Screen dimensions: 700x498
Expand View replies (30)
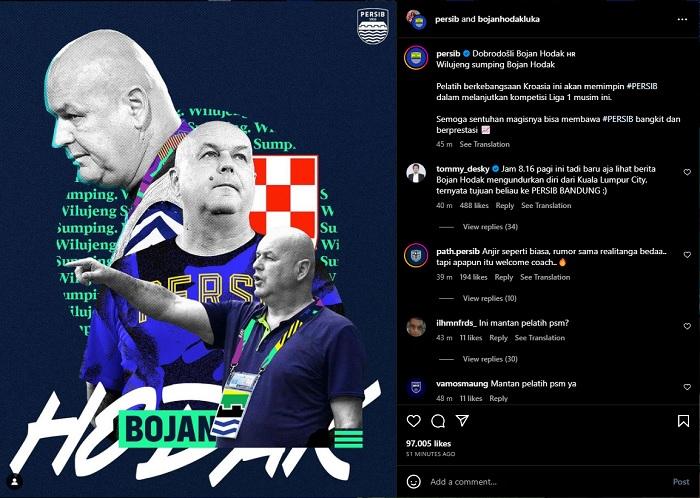click(x=490, y=359)
